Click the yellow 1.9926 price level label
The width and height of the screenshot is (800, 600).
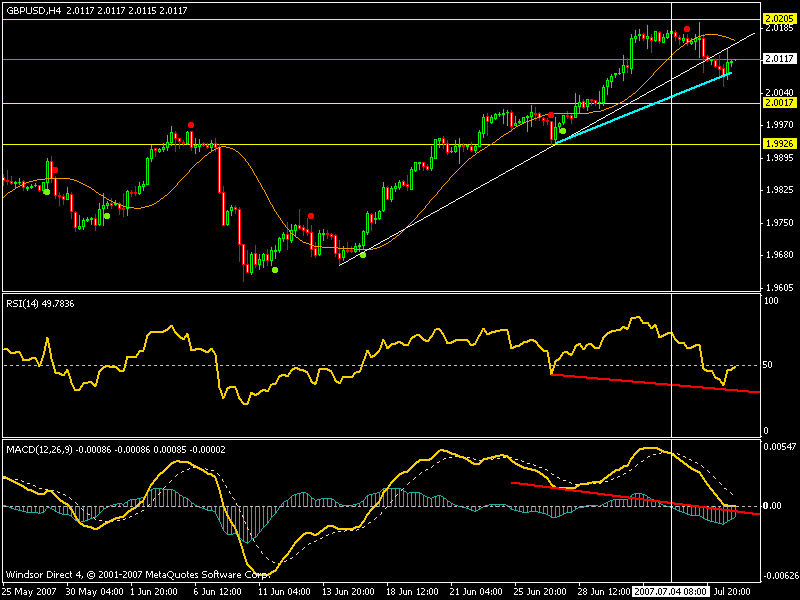pyautogui.click(x=779, y=144)
